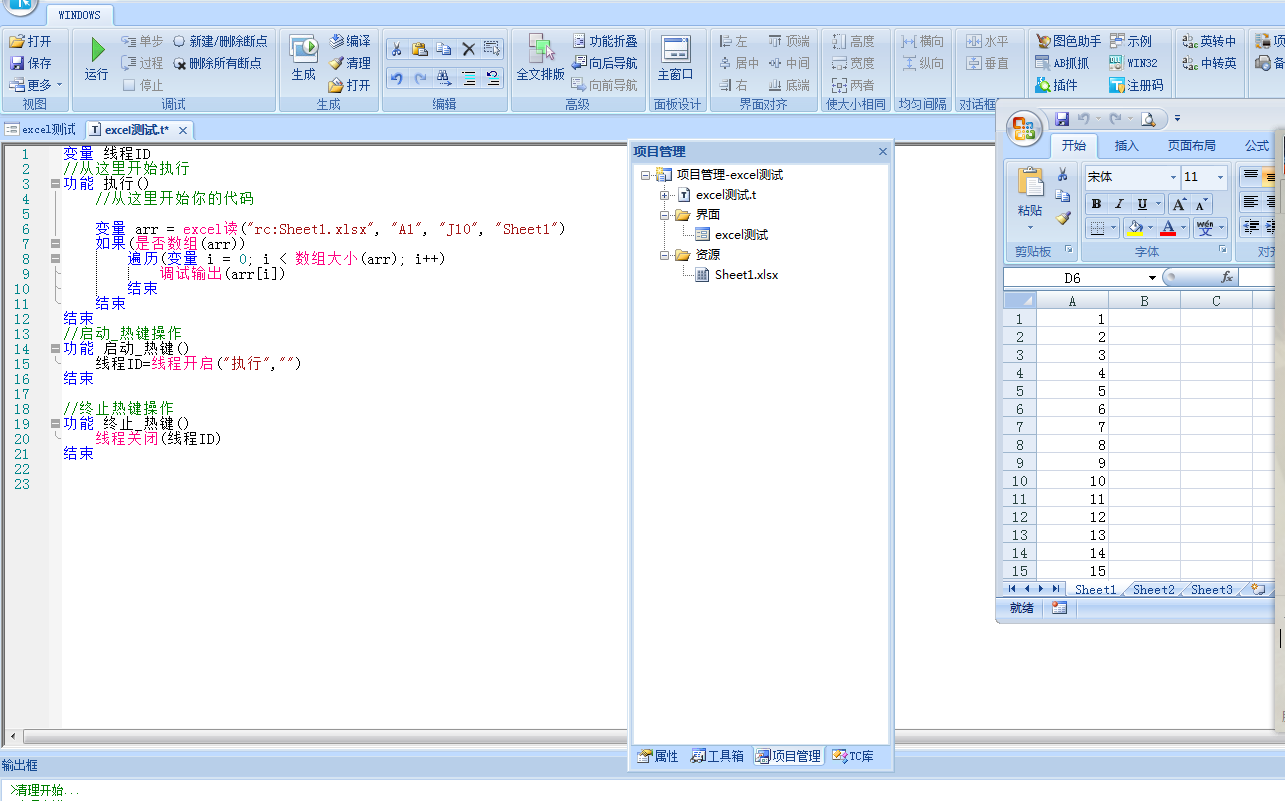Click the Excel quick access save icon
Viewport: 1285px width, 801px height.
tap(1062, 119)
